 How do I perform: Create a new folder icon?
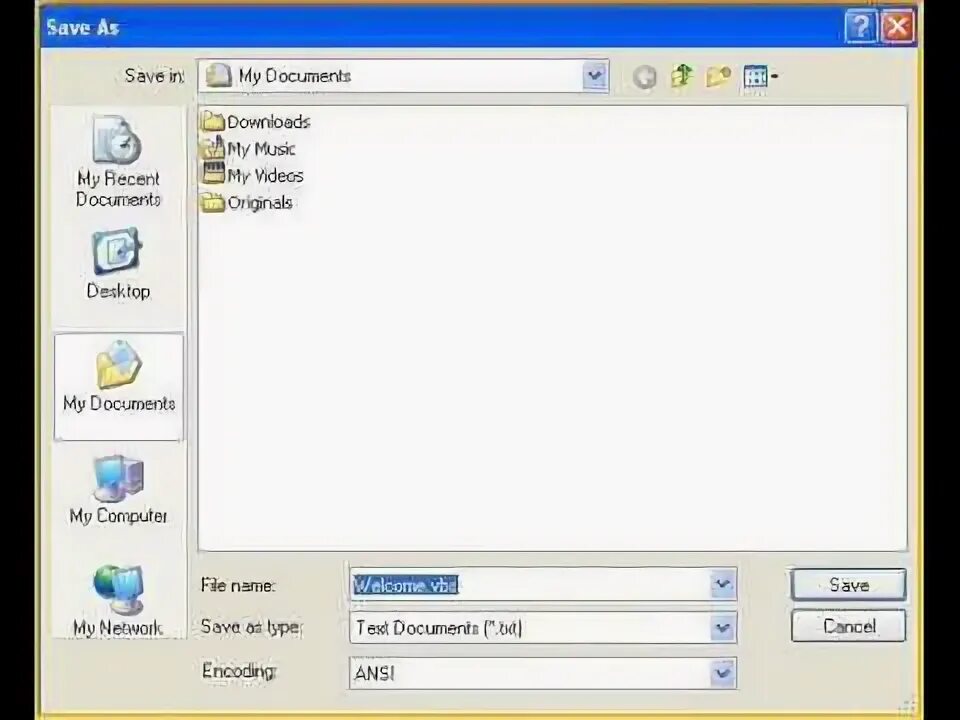(x=718, y=77)
